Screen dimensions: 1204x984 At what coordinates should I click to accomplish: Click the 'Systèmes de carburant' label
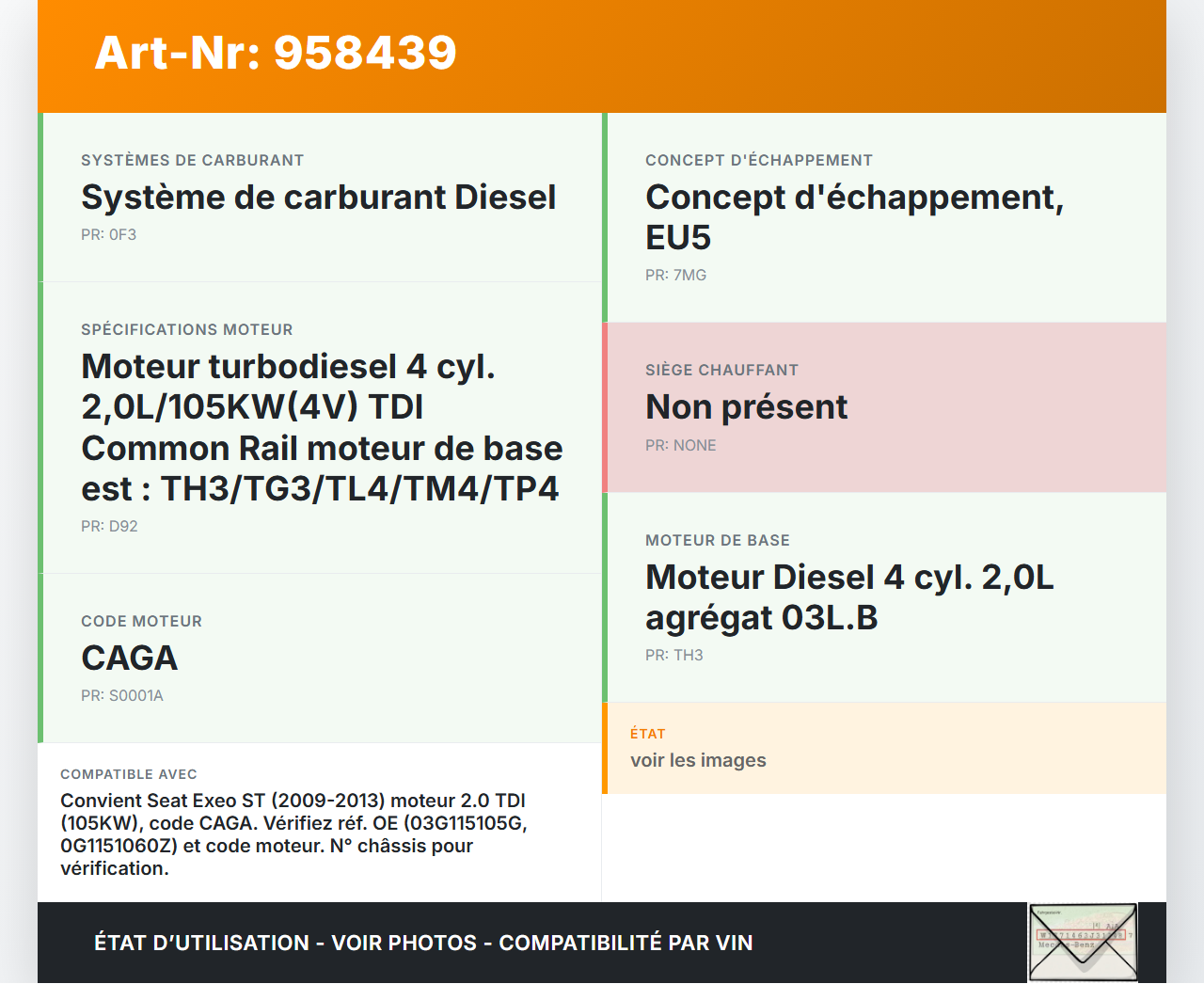pyautogui.click(x=192, y=161)
